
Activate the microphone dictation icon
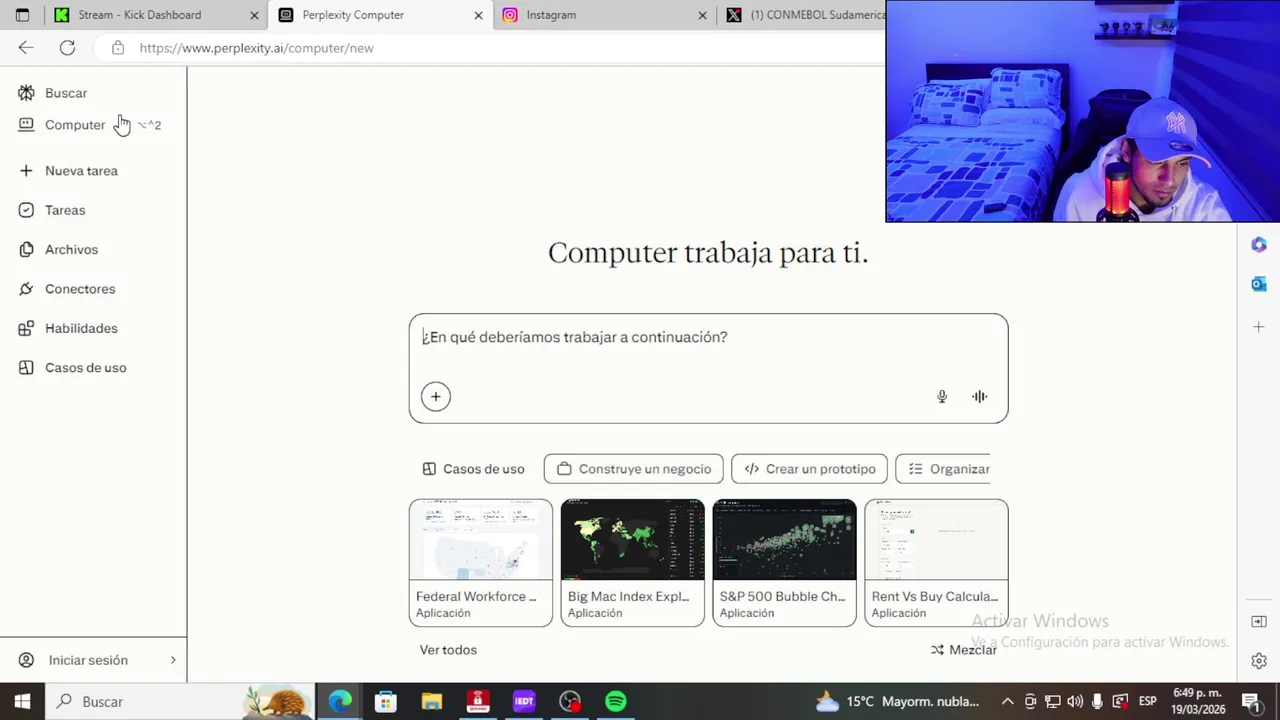(x=942, y=397)
